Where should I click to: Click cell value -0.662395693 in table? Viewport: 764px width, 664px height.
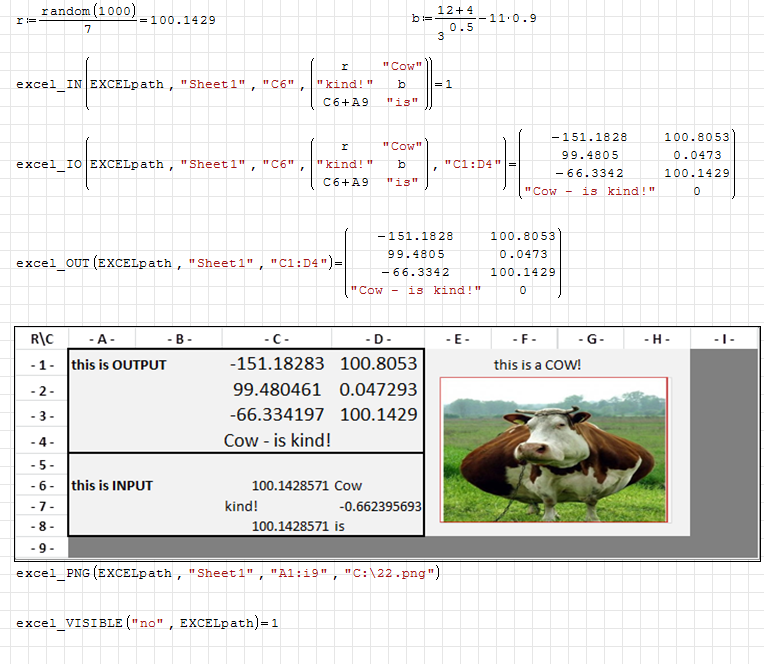coord(380,506)
